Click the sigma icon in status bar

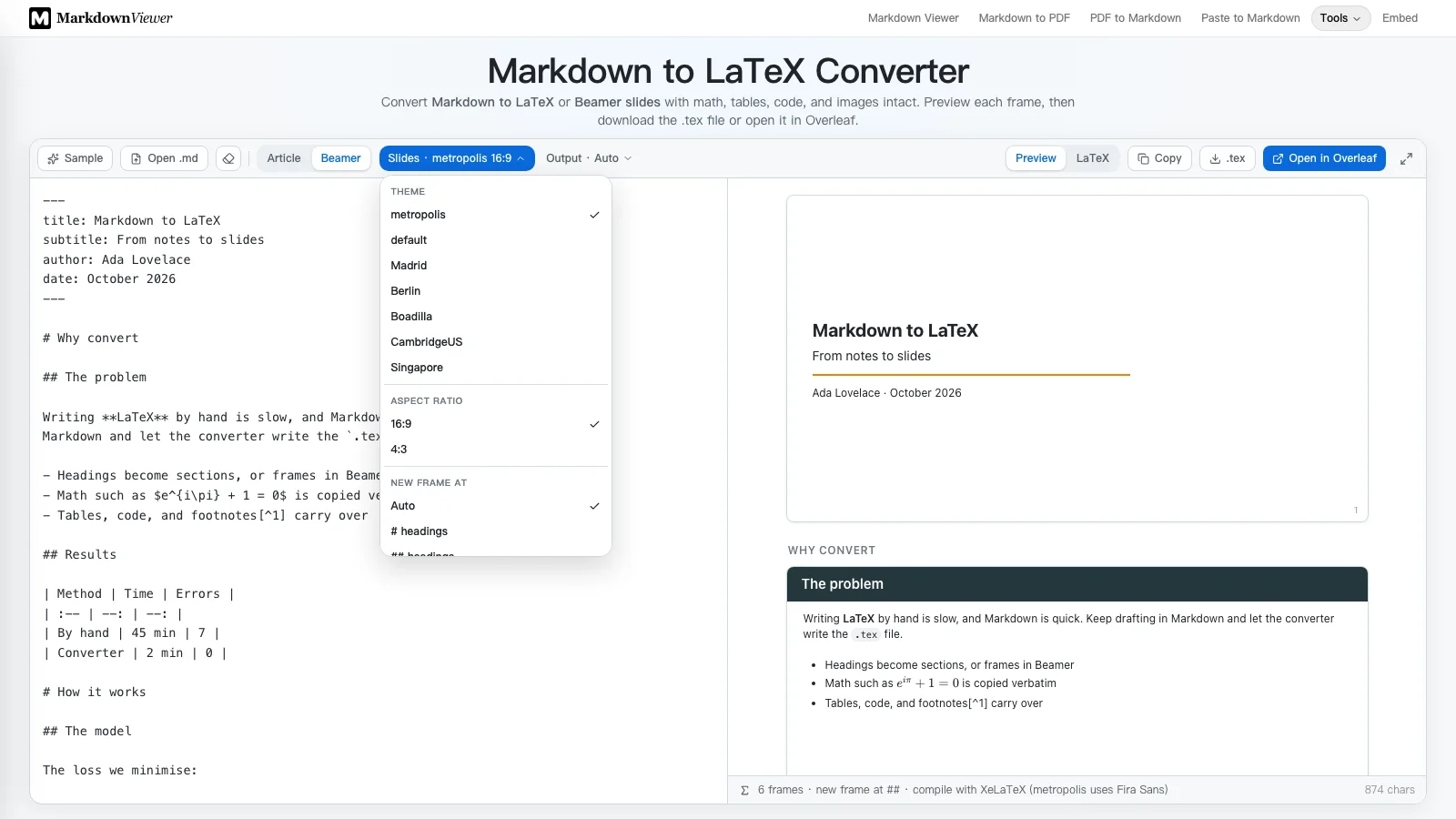tap(744, 790)
